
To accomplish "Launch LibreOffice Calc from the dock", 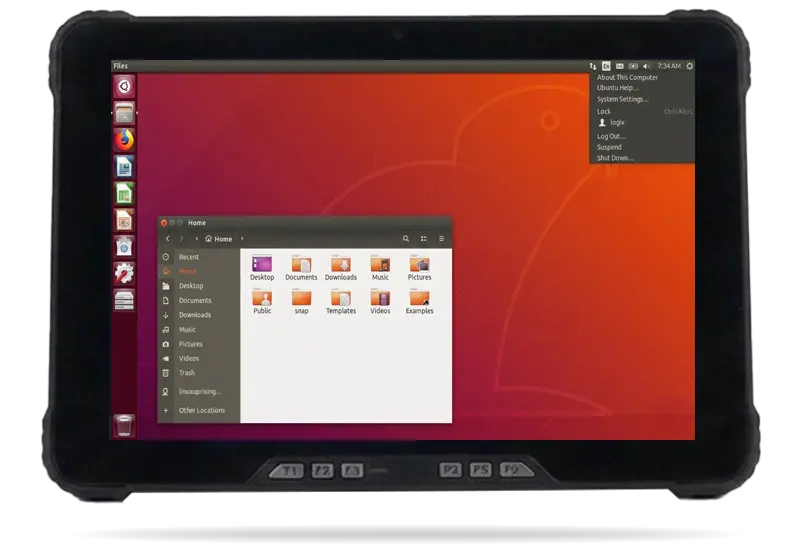I will point(124,193).
